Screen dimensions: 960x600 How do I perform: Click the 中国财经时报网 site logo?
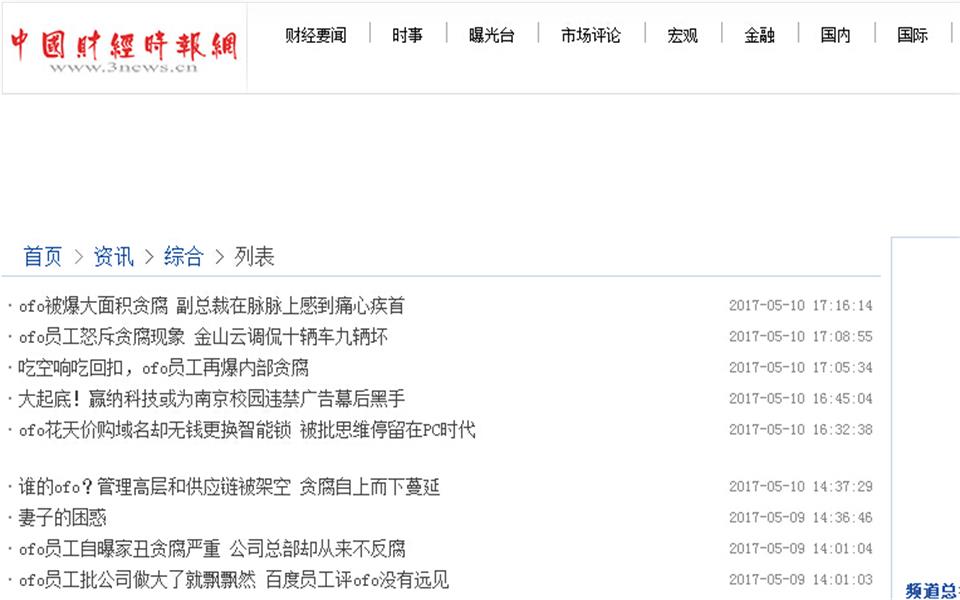[x=120, y=45]
